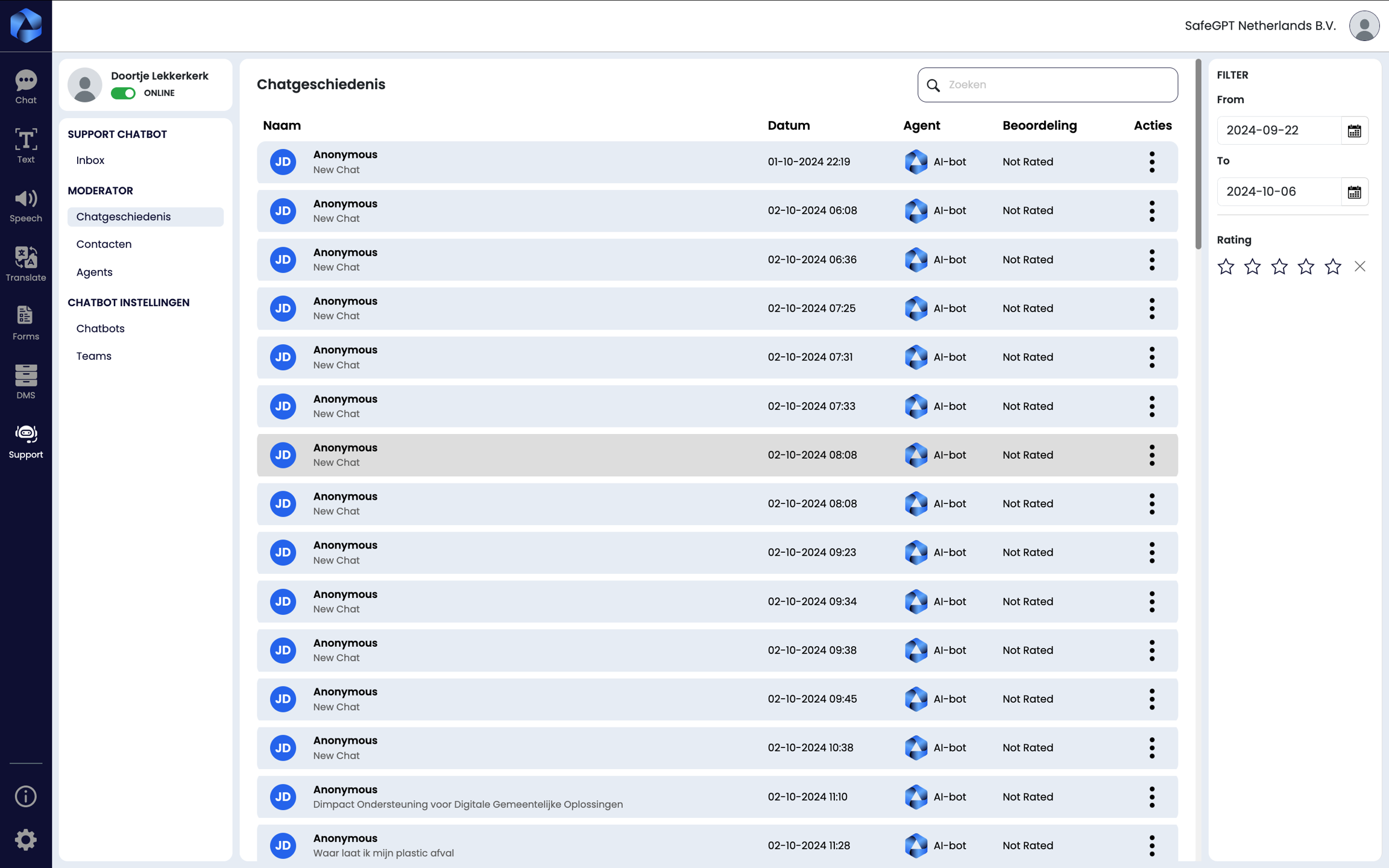
Task: Toggle the ONLINE status switch
Action: point(123,93)
